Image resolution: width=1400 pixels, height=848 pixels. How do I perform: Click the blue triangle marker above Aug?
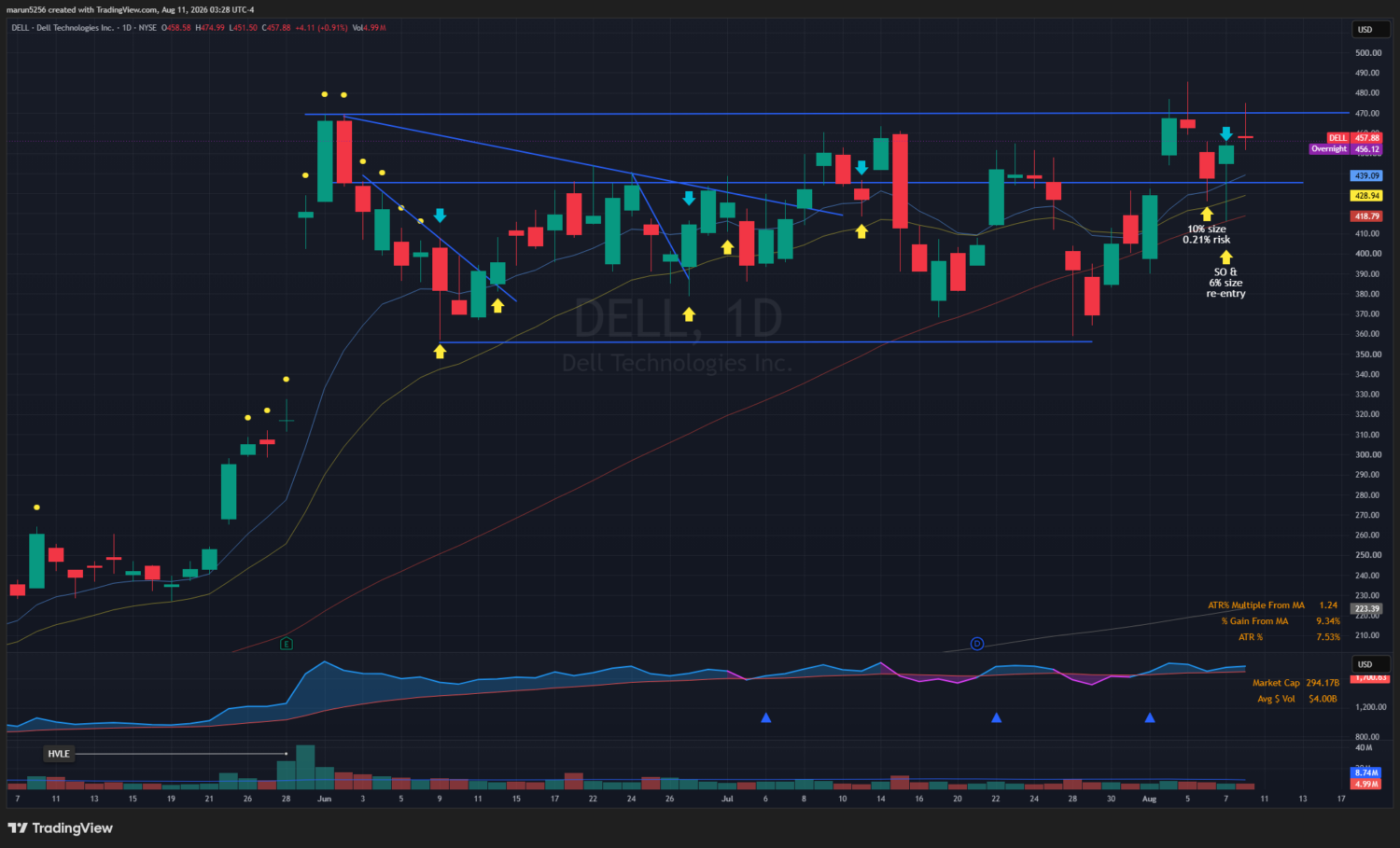(x=1150, y=717)
